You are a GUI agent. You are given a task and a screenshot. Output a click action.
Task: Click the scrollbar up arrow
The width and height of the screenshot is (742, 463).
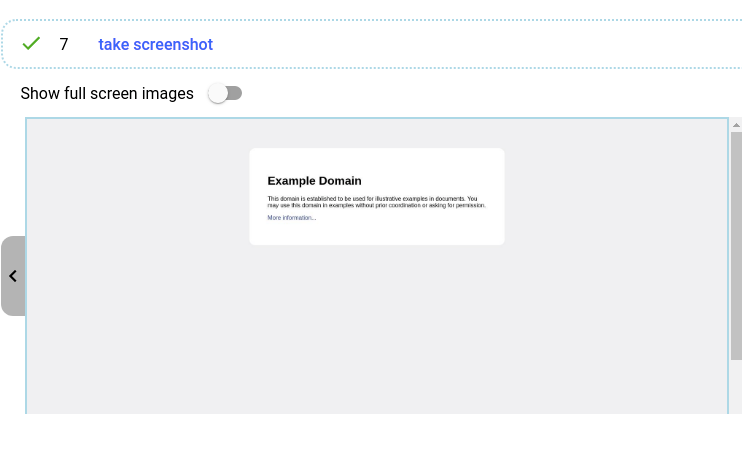pyautogui.click(x=736, y=125)
